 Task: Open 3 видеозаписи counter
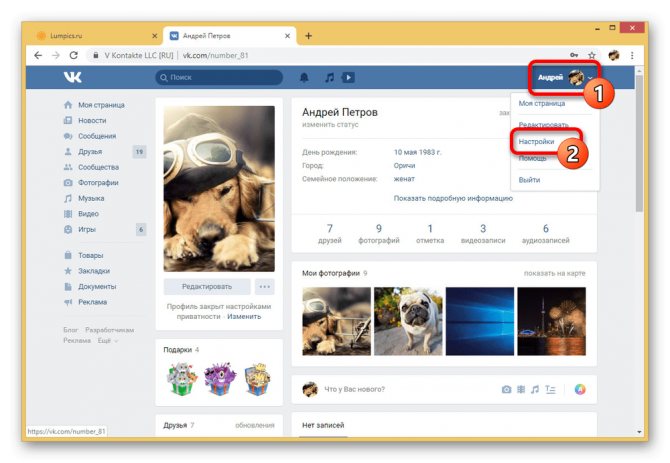coord(483,234)
